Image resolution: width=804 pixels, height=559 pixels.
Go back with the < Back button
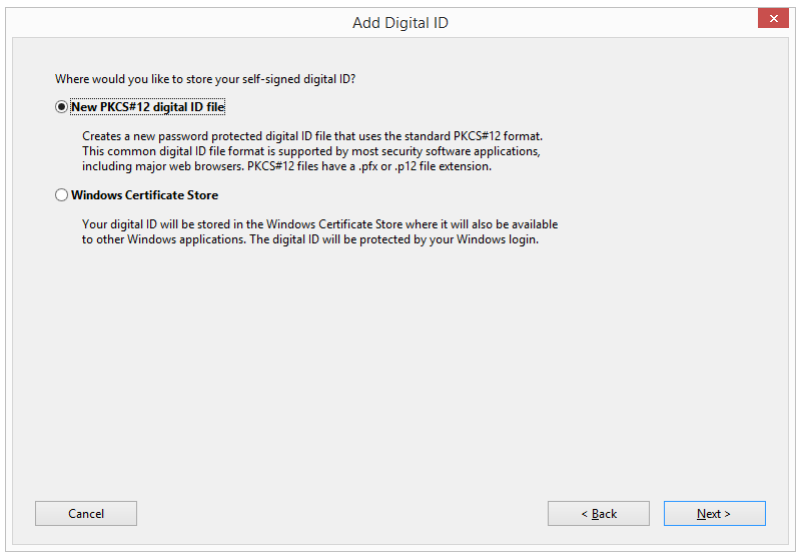point(598,513)
